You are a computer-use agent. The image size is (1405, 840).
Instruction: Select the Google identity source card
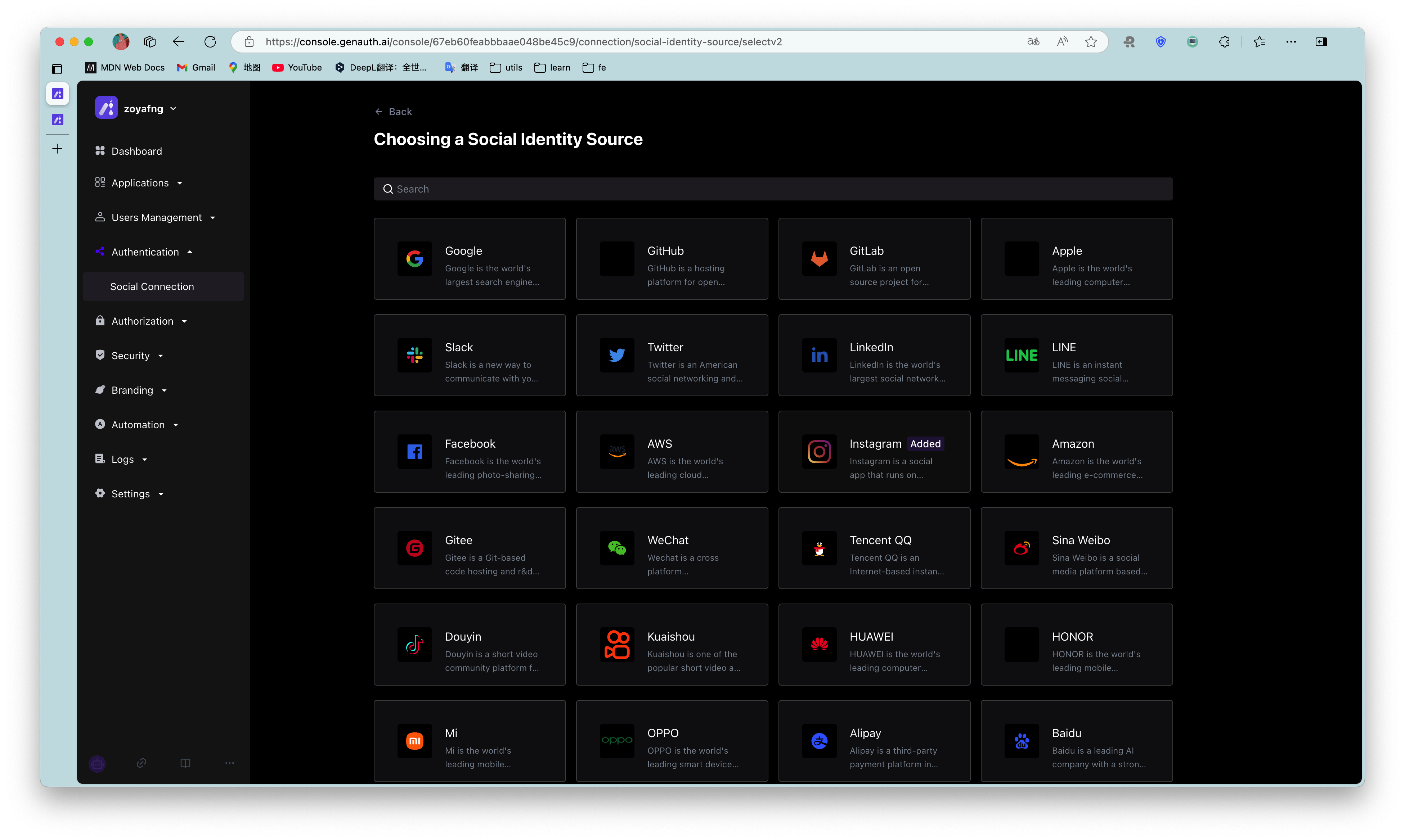click(x=470, y=259)
